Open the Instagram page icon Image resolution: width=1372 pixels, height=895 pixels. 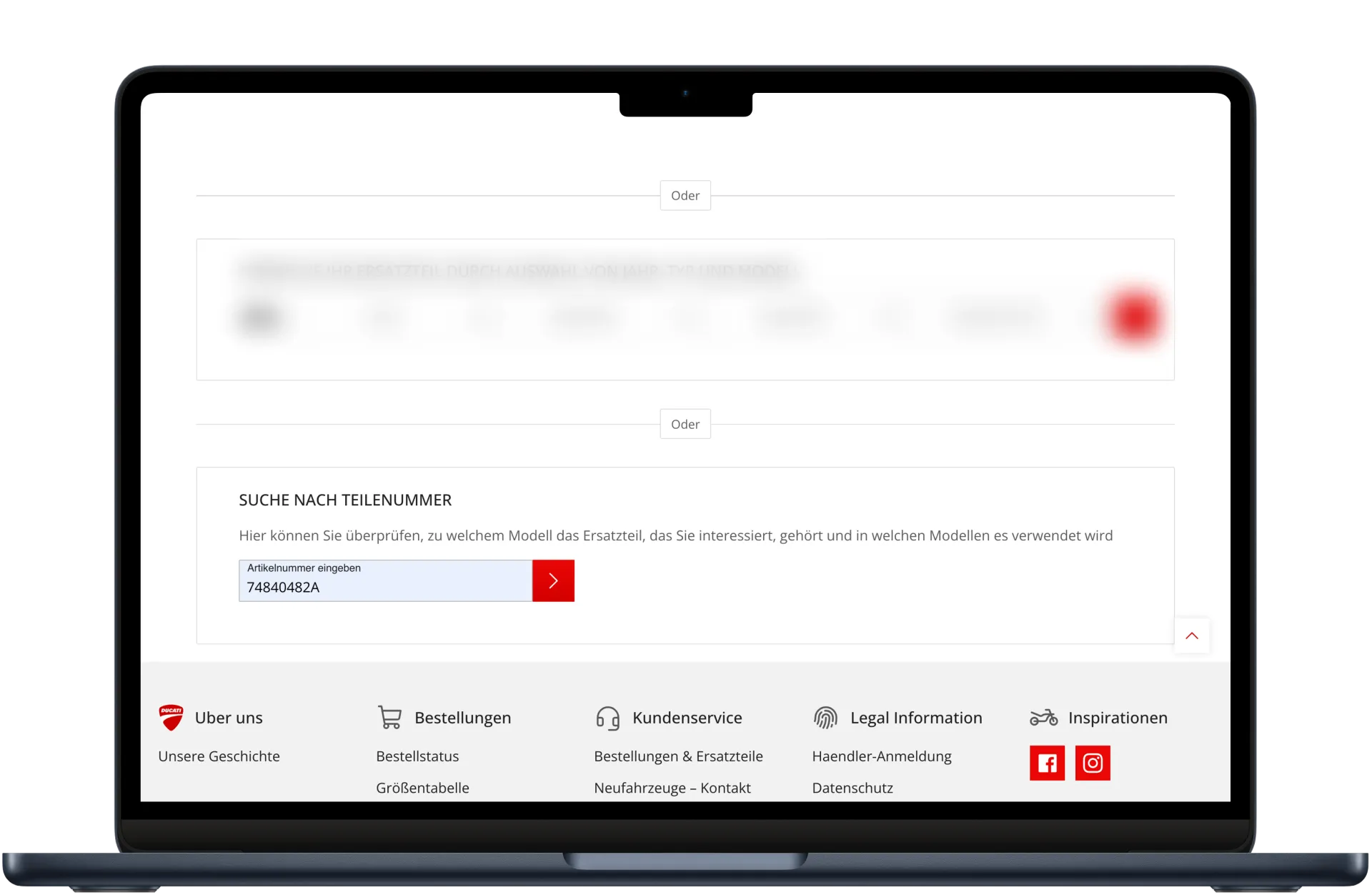[1093, 763]
